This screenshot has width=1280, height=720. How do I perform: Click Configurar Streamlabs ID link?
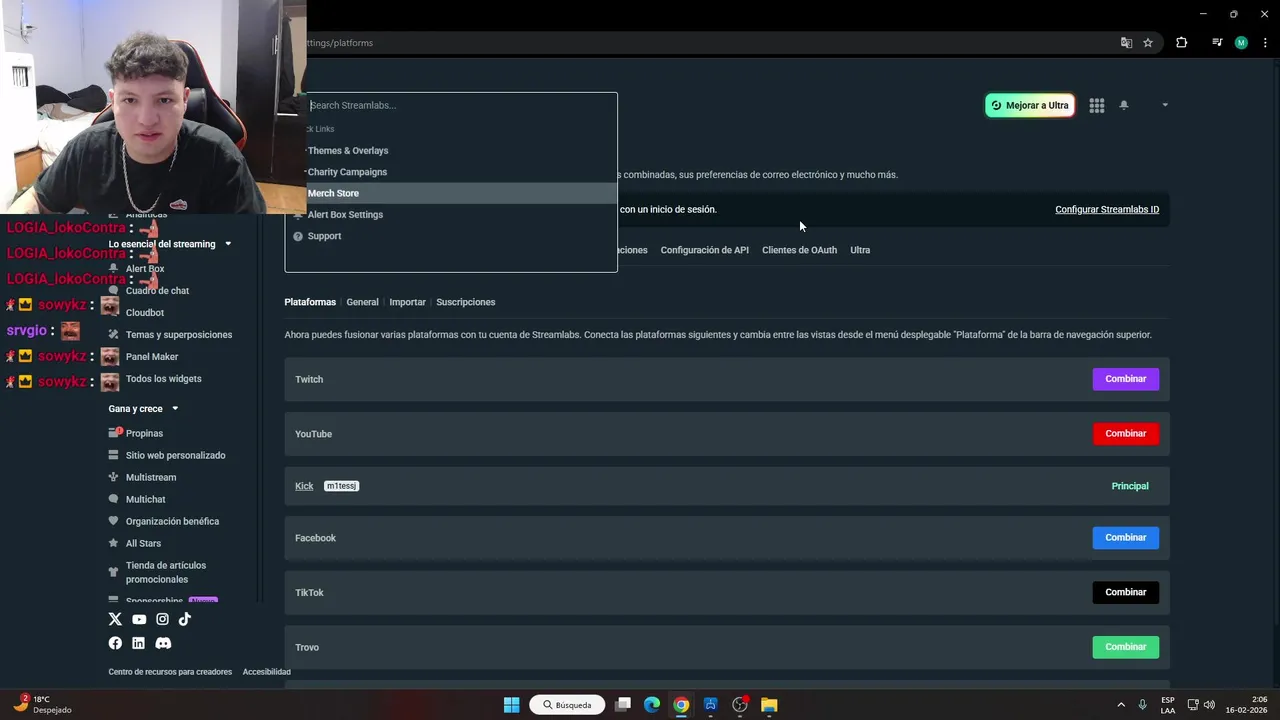click(x=1107, y=209)
